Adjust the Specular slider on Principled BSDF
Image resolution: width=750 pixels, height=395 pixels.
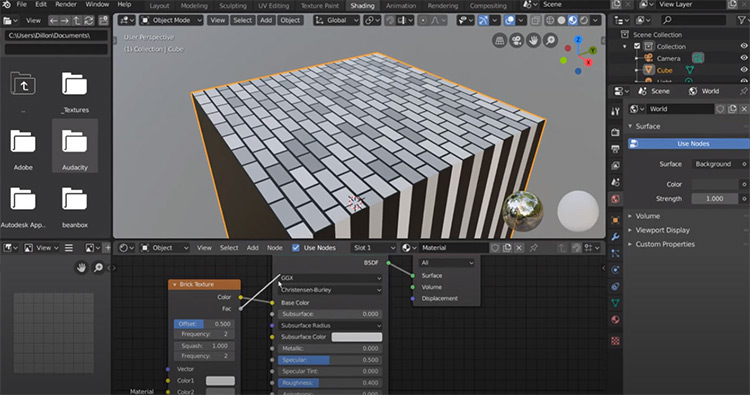pyautogui.click(x=330, y=360)
